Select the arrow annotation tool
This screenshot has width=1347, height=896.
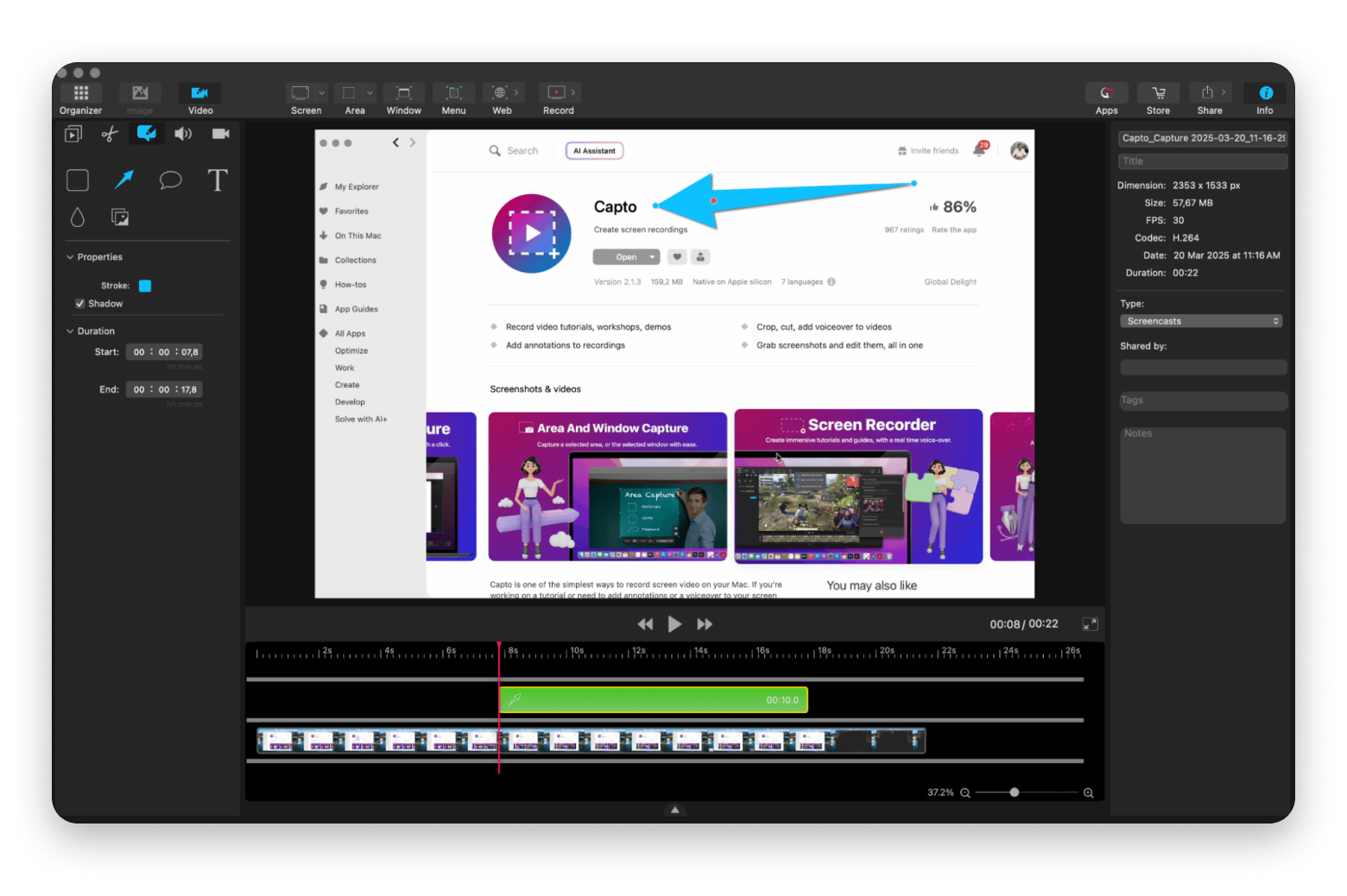click(x=124, y=180)
